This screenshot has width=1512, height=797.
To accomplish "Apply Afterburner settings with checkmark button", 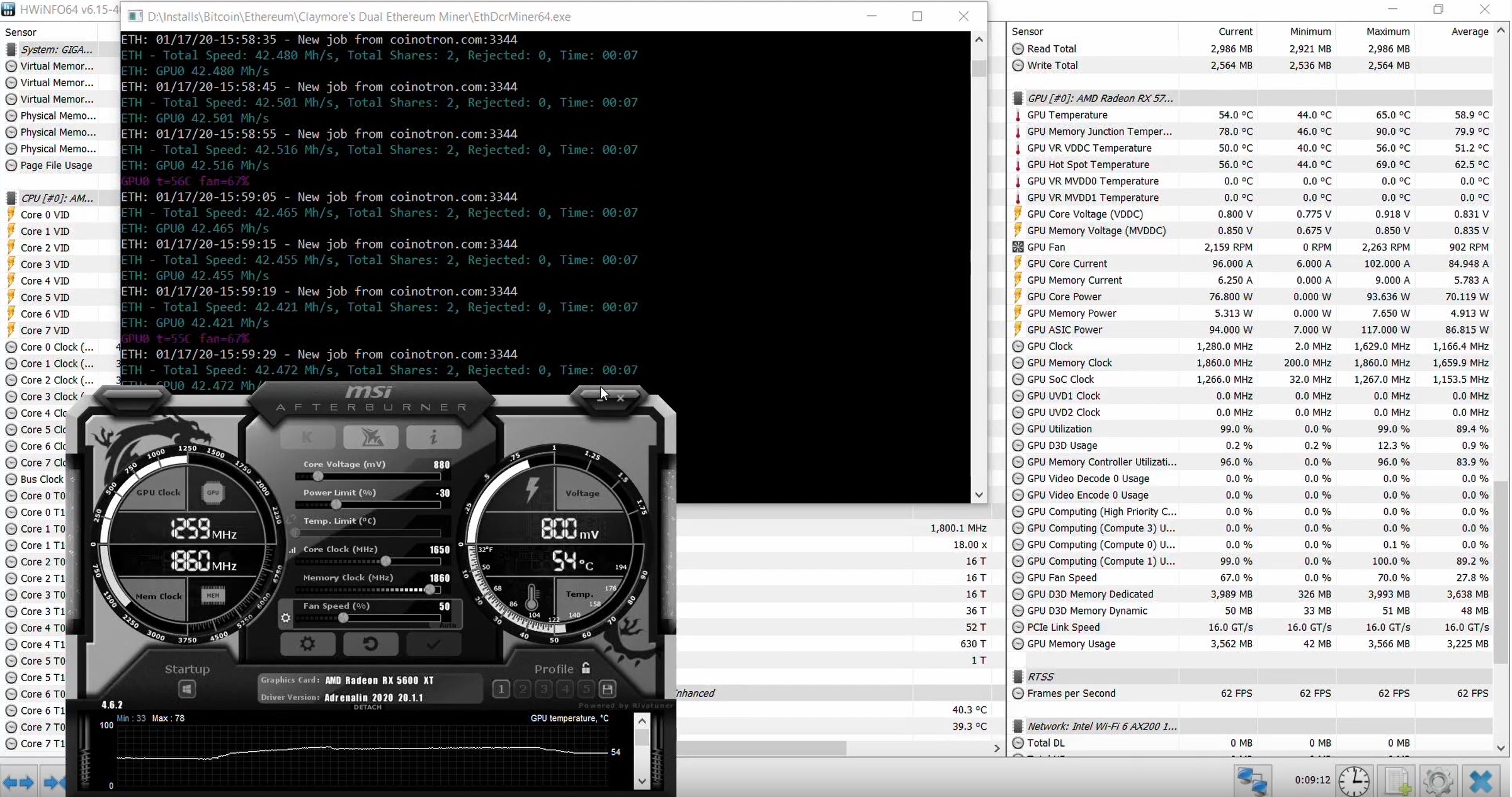I will click(433, 644).
